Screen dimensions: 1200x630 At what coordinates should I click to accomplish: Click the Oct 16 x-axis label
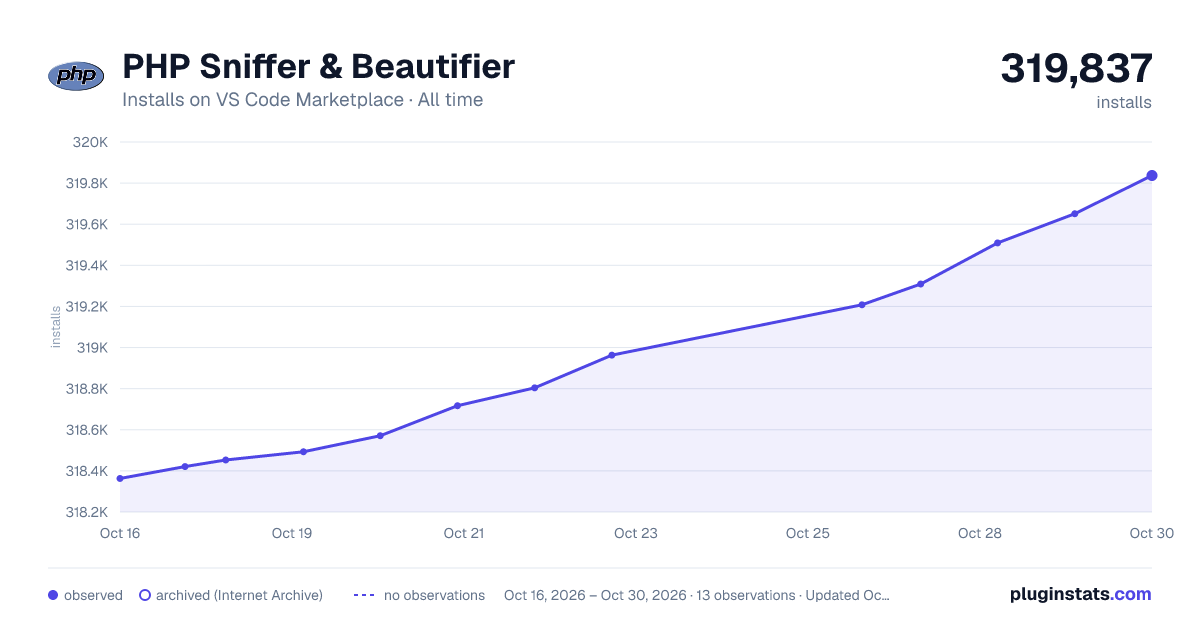click(120, 533)
